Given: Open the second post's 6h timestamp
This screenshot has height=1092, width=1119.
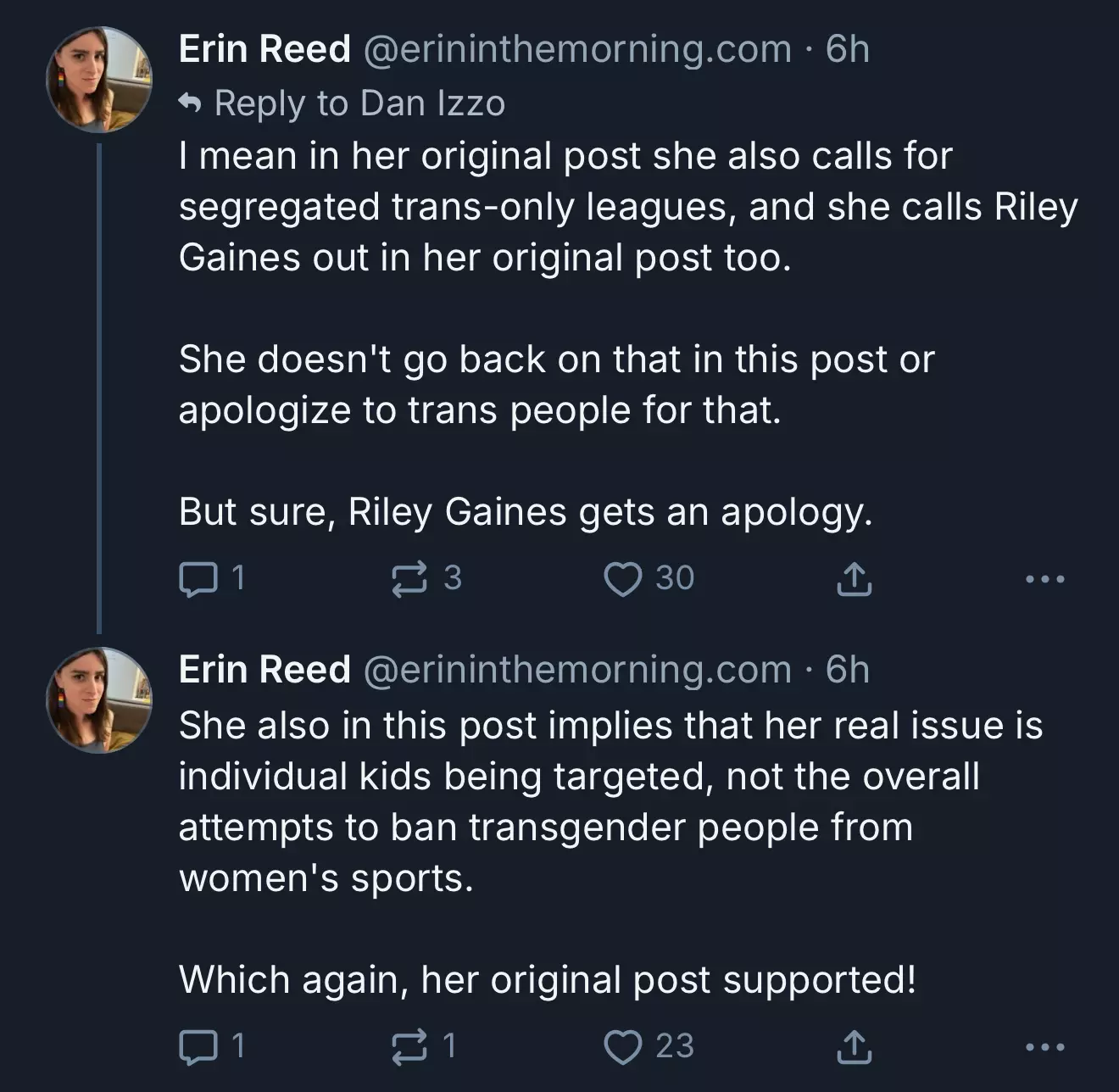Looking at the screenshot, I should click(x=848, y=670).
